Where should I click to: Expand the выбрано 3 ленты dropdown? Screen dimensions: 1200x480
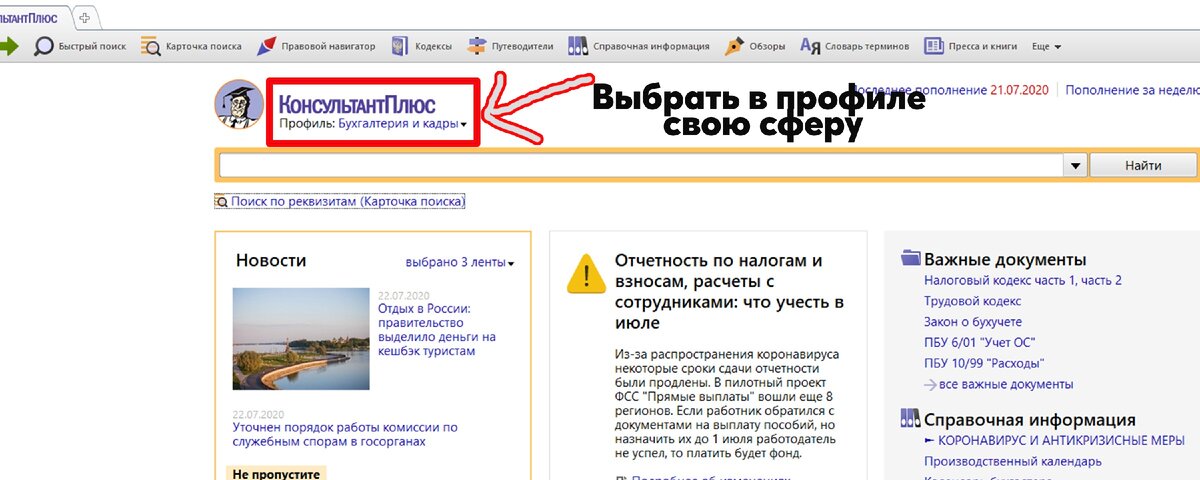[460, 262]
